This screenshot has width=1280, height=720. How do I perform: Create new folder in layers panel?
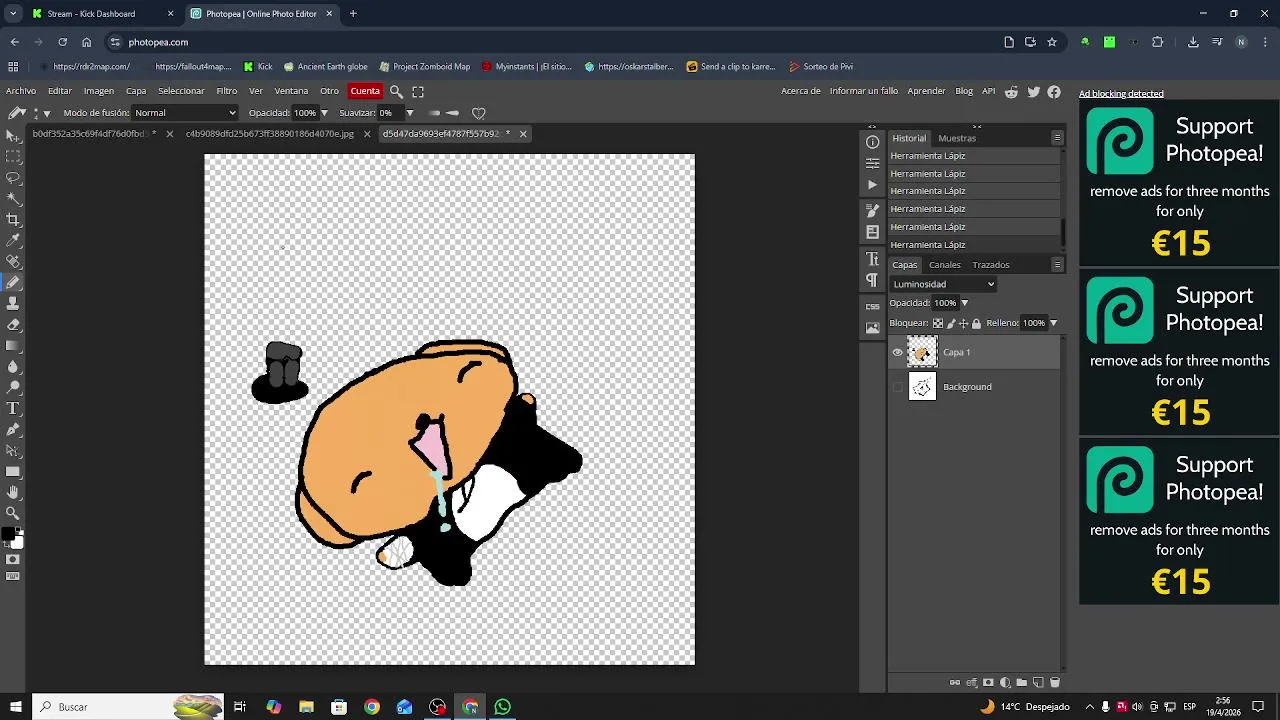coord(1021,682)
